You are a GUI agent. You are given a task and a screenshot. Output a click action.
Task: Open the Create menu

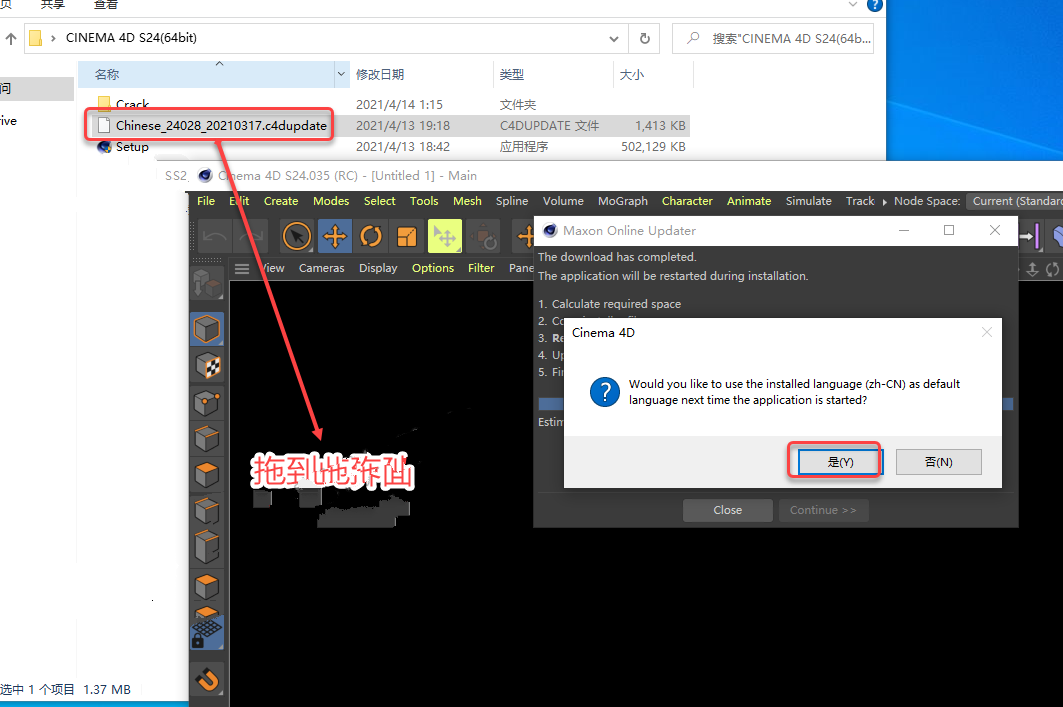pos(281,201)
